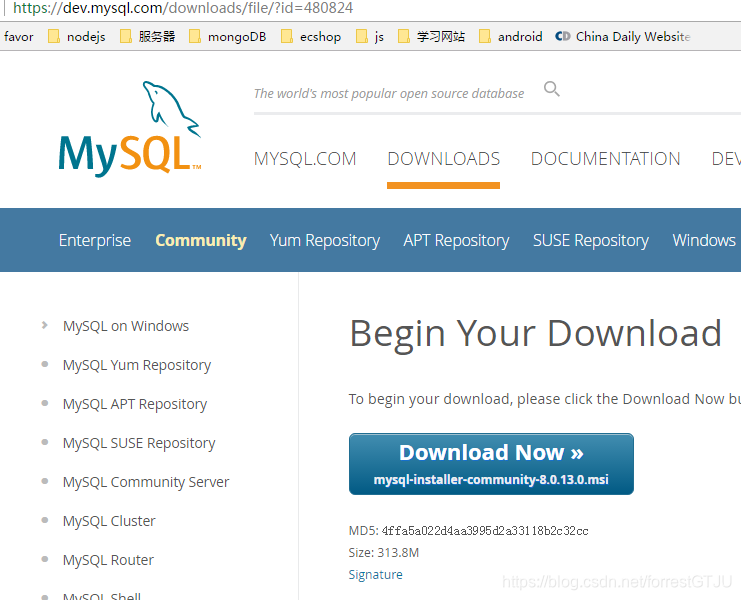741x600 pixels.
Task: Open MySQL APT Repository sidebar link
Action: [x=135, y=404]
